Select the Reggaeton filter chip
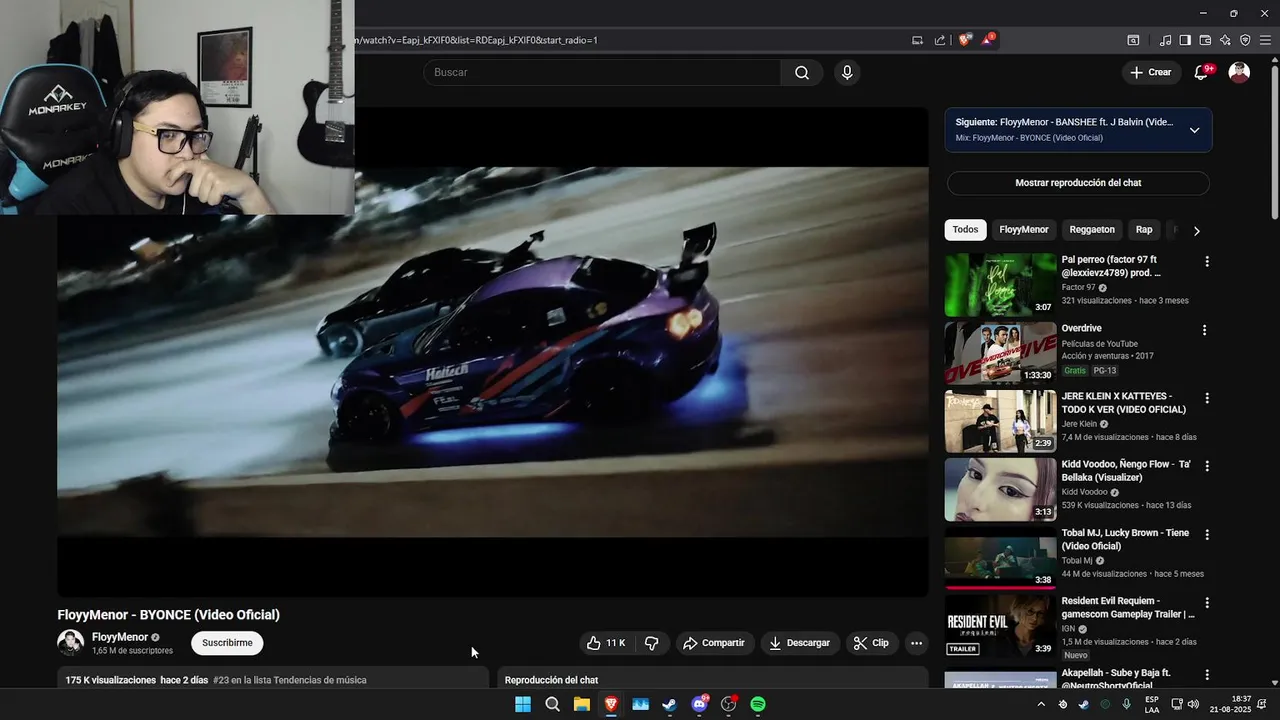The height and width of the screenshot is (720, 1280). coord(1092,230)
